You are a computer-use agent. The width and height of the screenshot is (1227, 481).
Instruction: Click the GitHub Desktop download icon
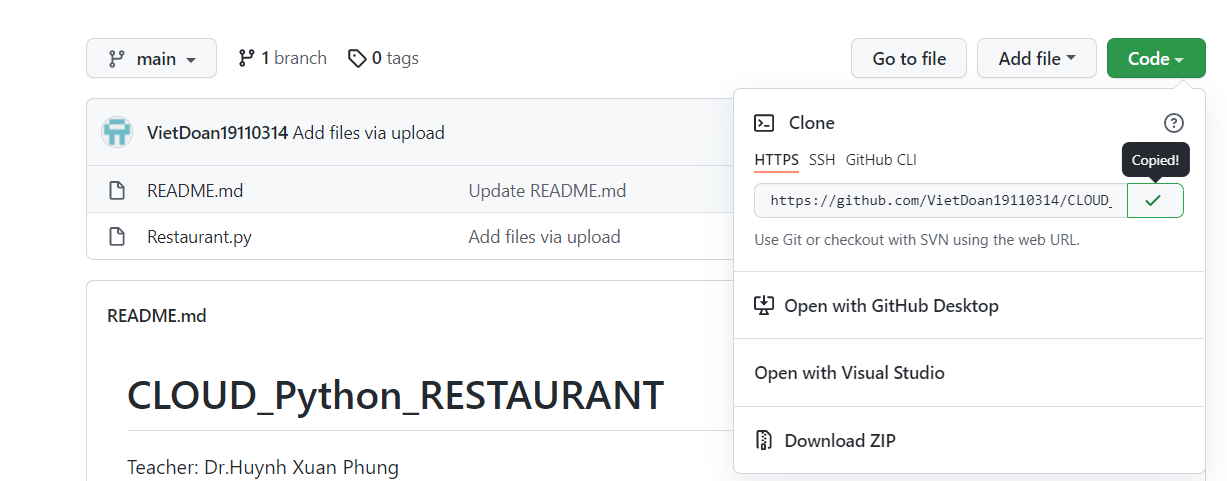(764, 305)
